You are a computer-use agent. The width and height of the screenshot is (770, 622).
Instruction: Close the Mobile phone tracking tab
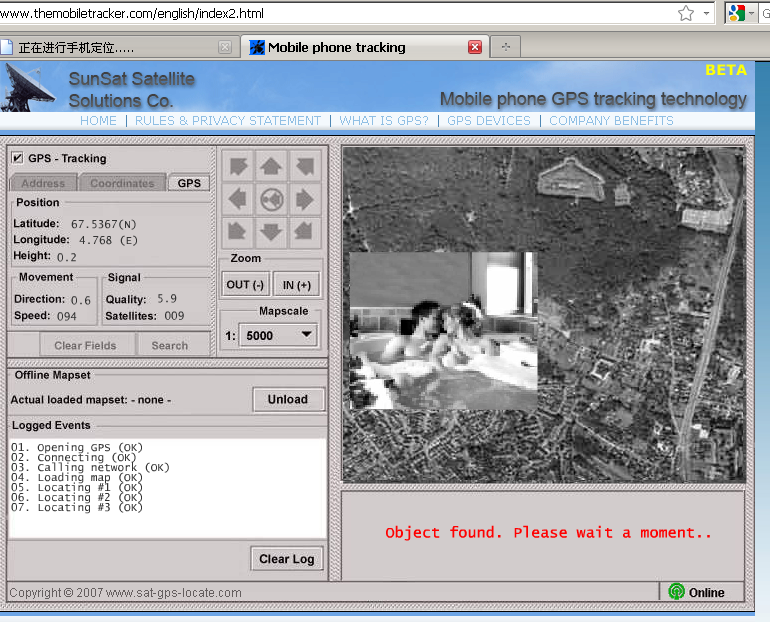475,47
